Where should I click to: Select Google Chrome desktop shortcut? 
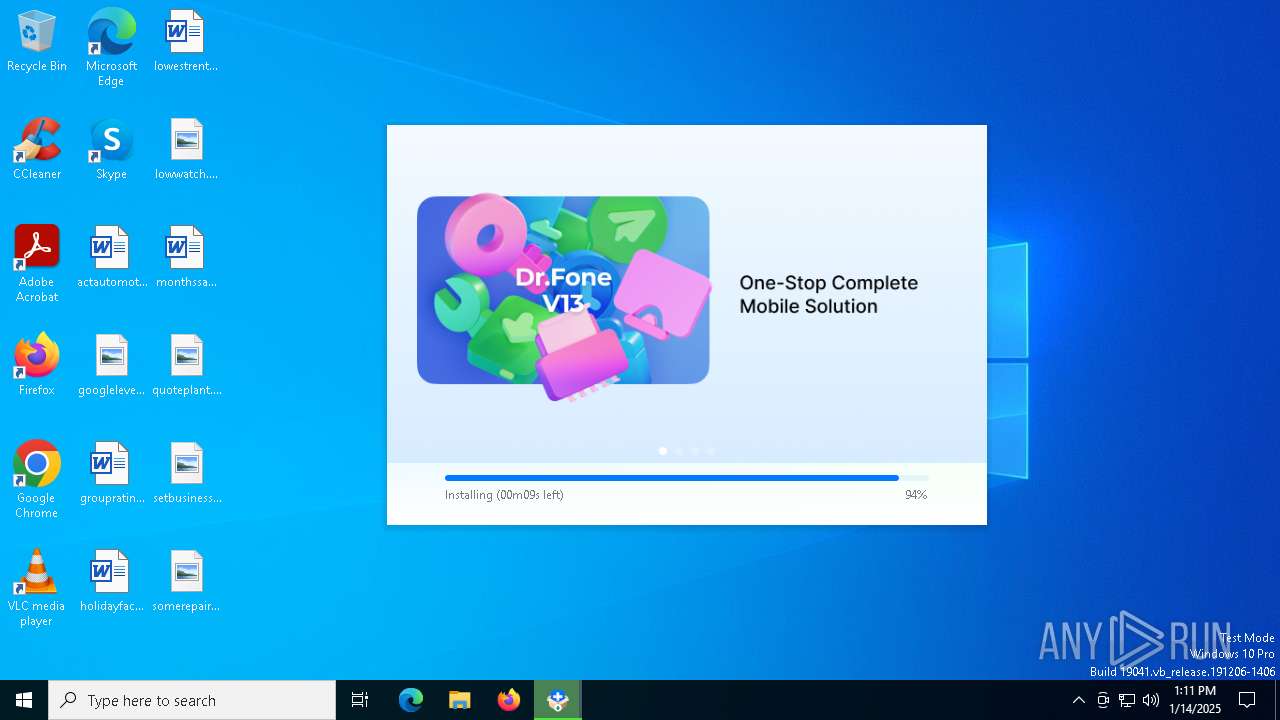click(x=36, y=480)
